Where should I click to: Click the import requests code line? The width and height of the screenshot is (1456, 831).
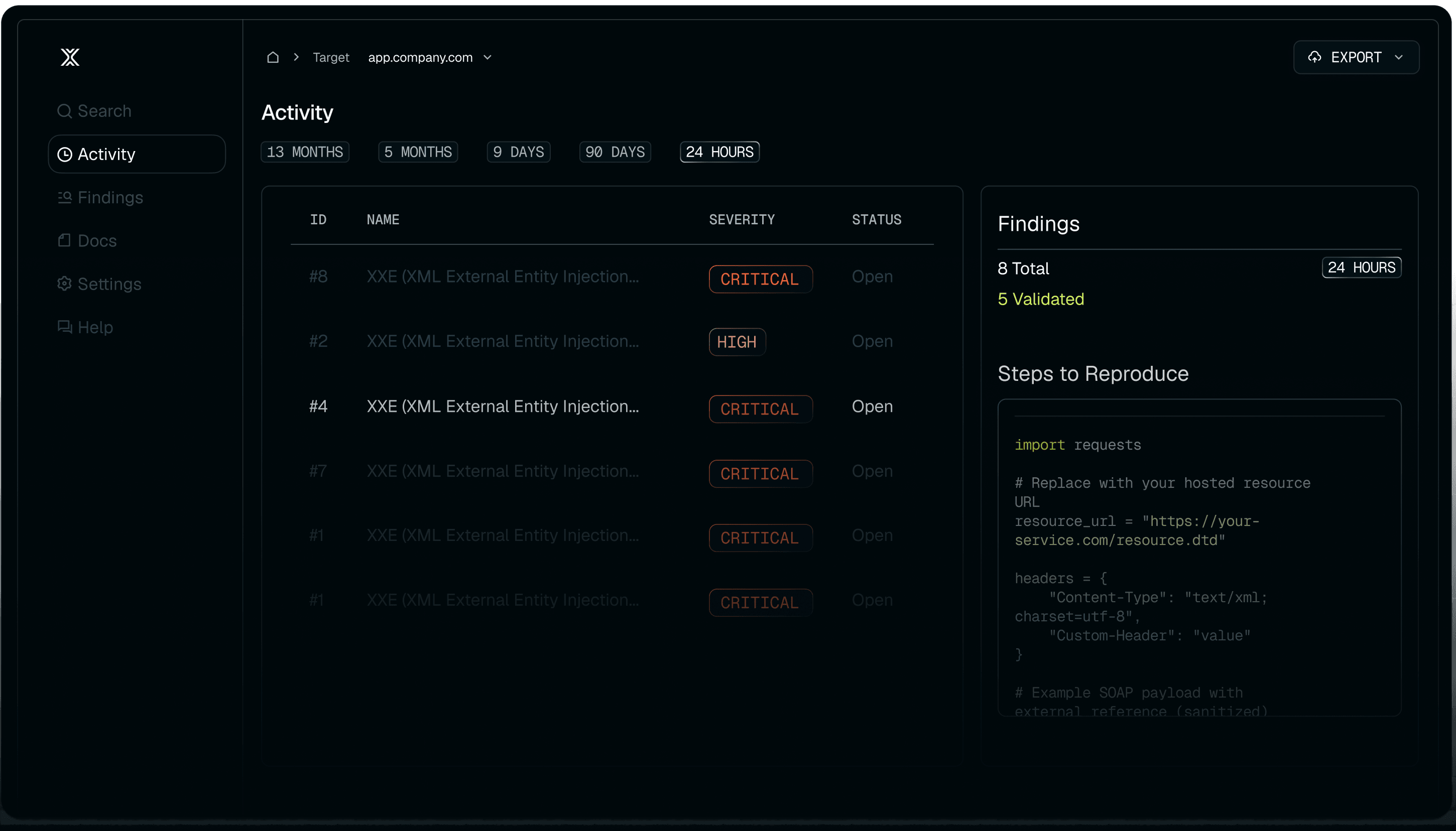(1077, 445)
